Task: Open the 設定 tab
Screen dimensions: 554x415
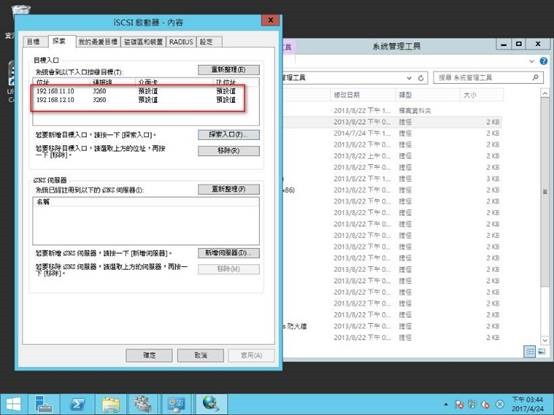Action: [x=208, y=42]
